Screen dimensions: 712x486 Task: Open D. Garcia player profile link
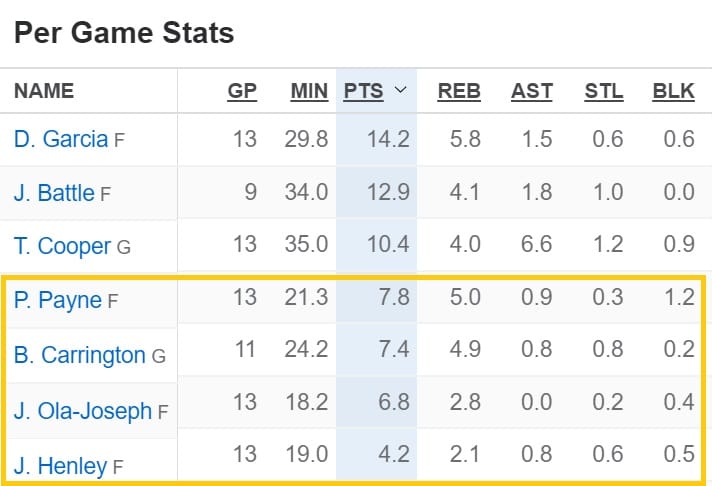(x=61, y=140)
